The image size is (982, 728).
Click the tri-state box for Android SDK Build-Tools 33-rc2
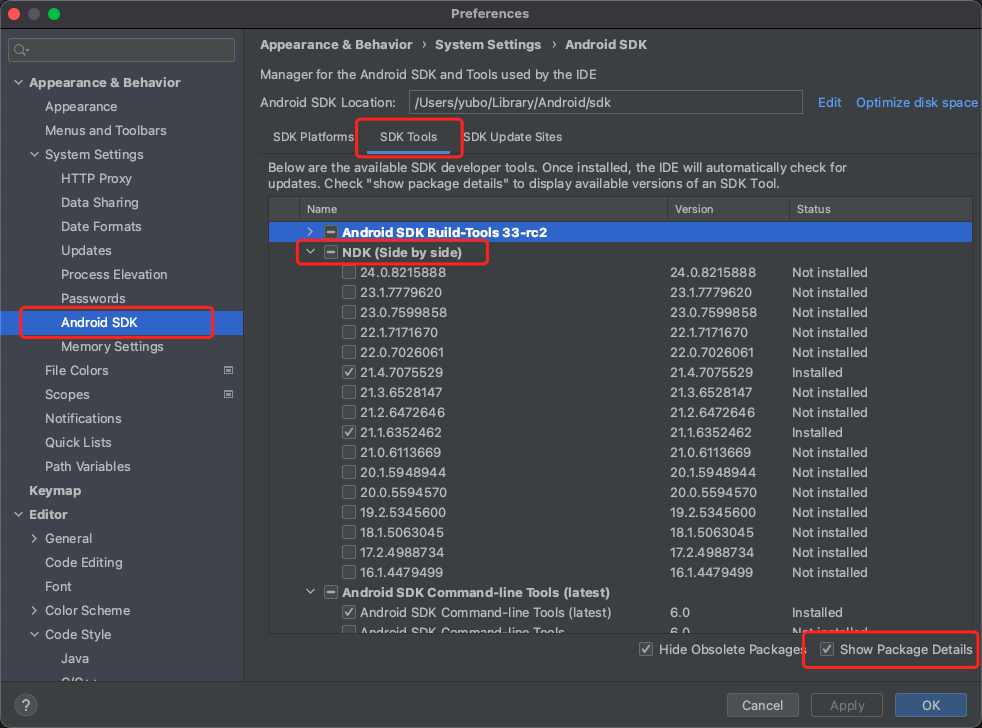coord(331,232)
